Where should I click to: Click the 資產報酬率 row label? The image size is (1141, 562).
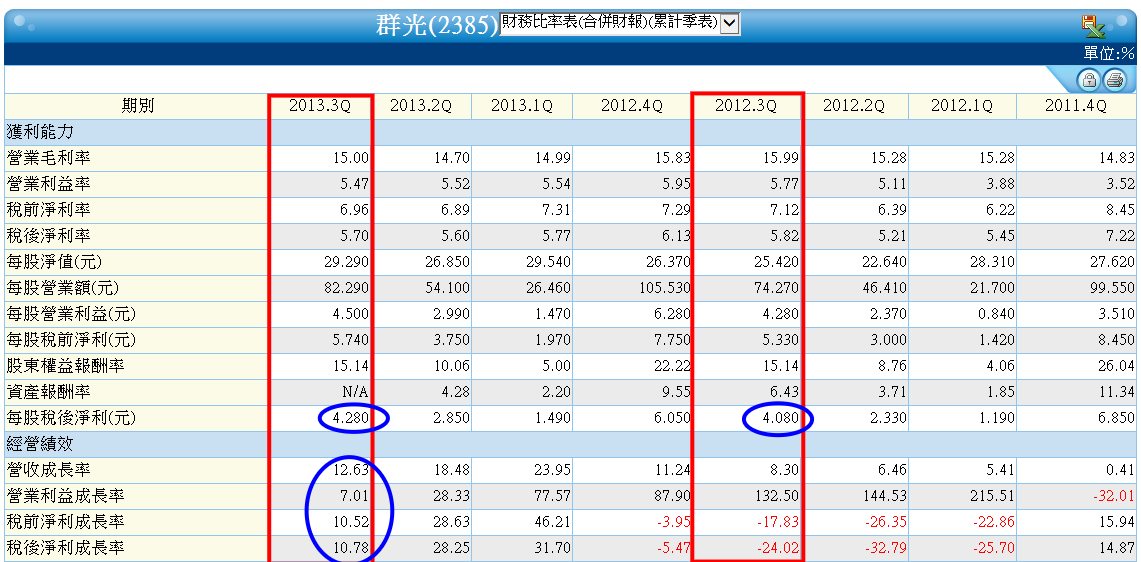point(49,392)
